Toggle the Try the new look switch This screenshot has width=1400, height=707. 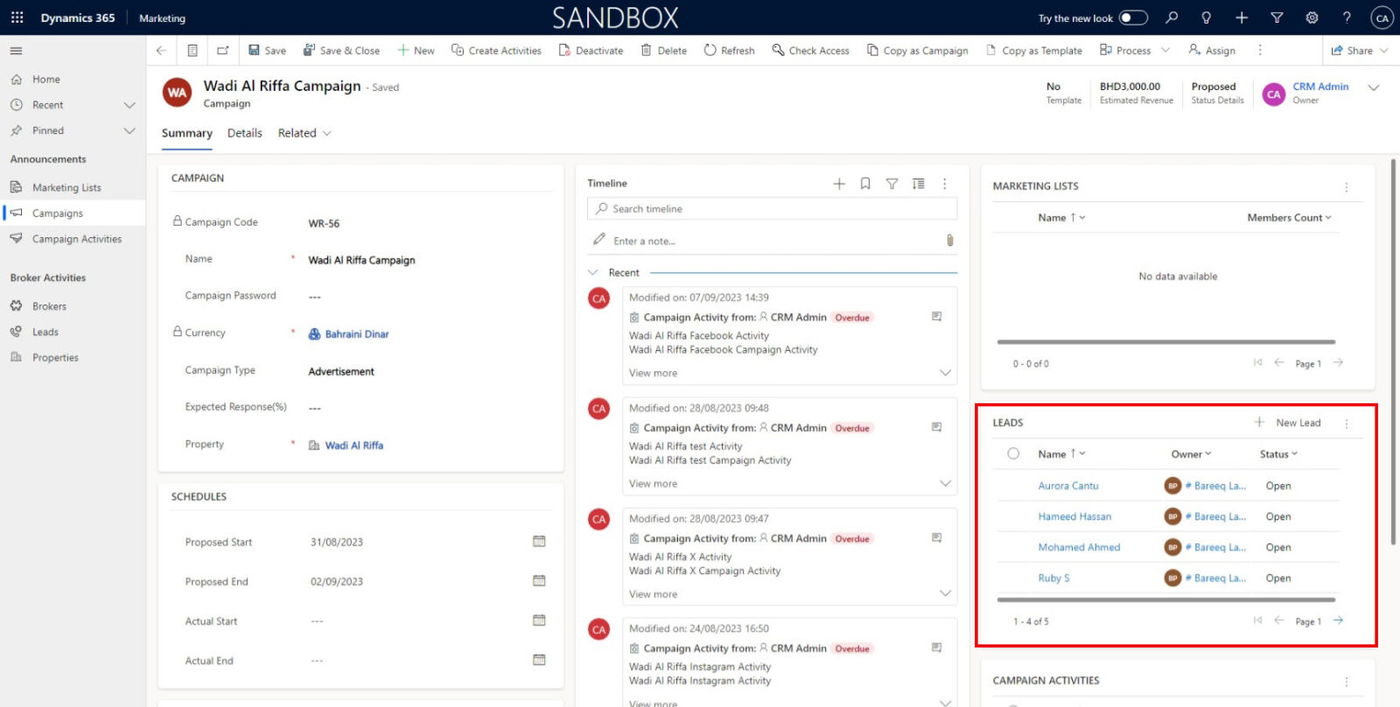pos(1132,18)
